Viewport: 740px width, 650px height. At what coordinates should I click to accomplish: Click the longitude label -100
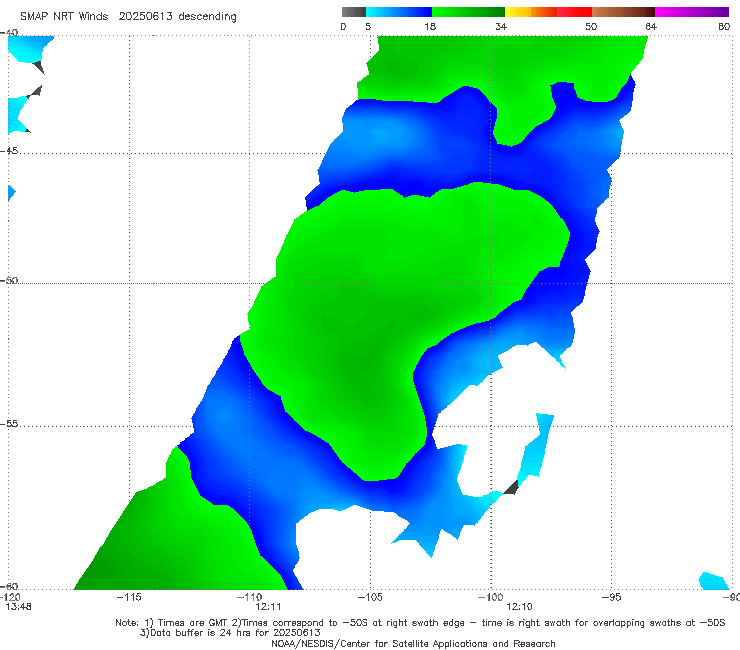[490, 597]
